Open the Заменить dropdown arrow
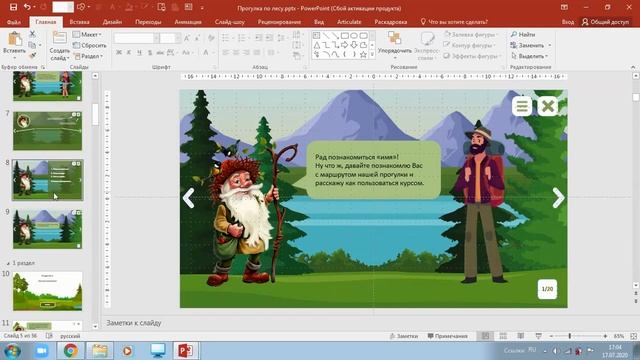 point(549,45)
